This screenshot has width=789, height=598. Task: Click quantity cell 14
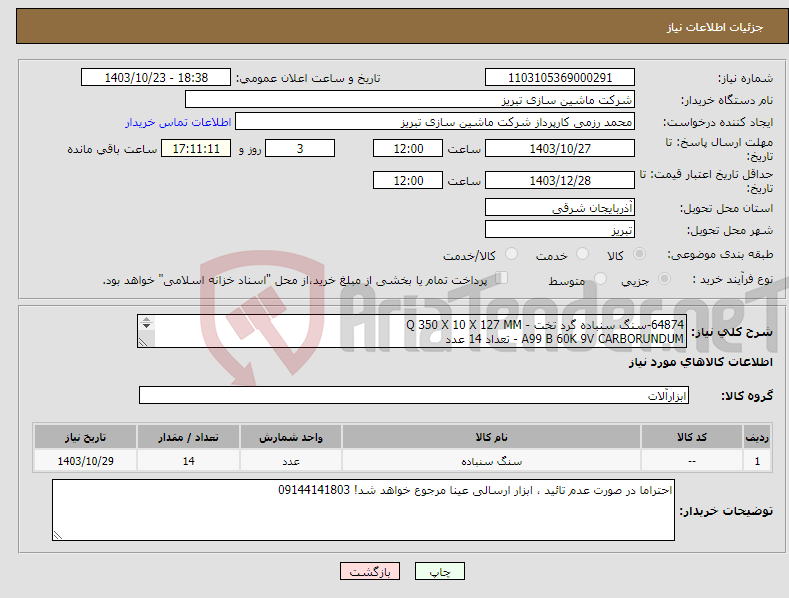point(188,461)
